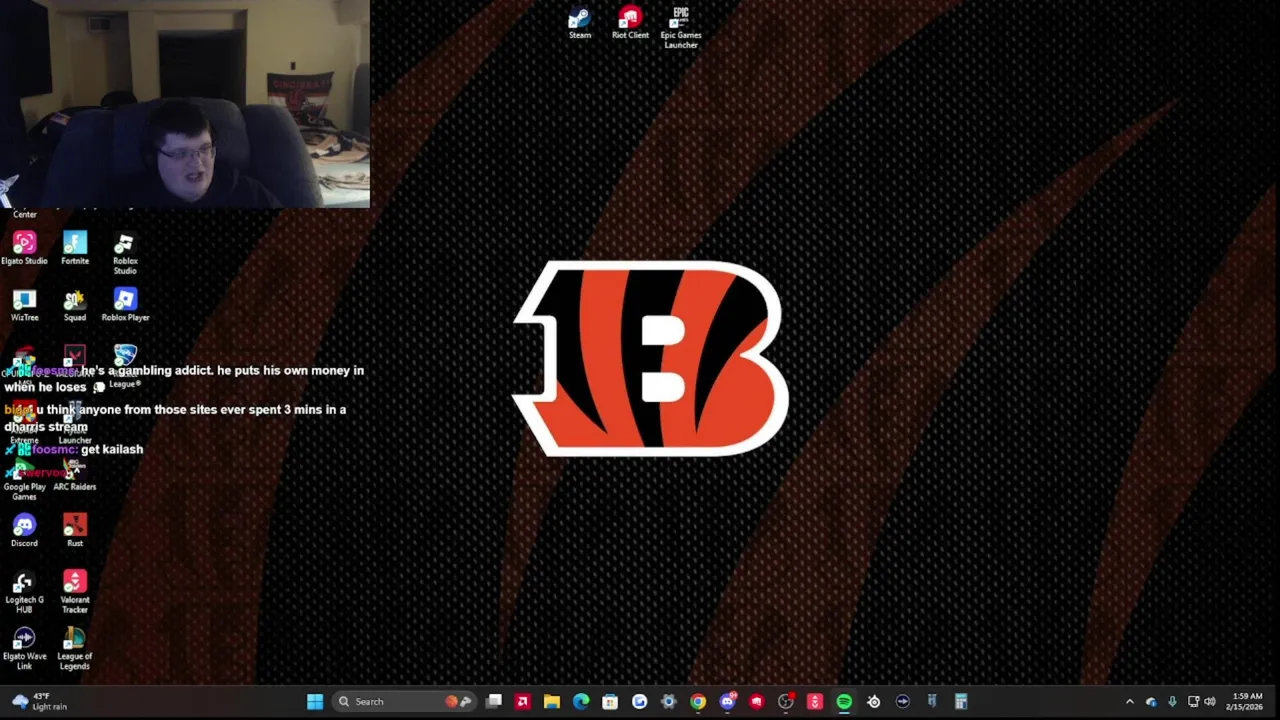This screenshot has width=1280, height=720.
Task: Switch to Spotify on the taskbar
Action: point(844,702)
